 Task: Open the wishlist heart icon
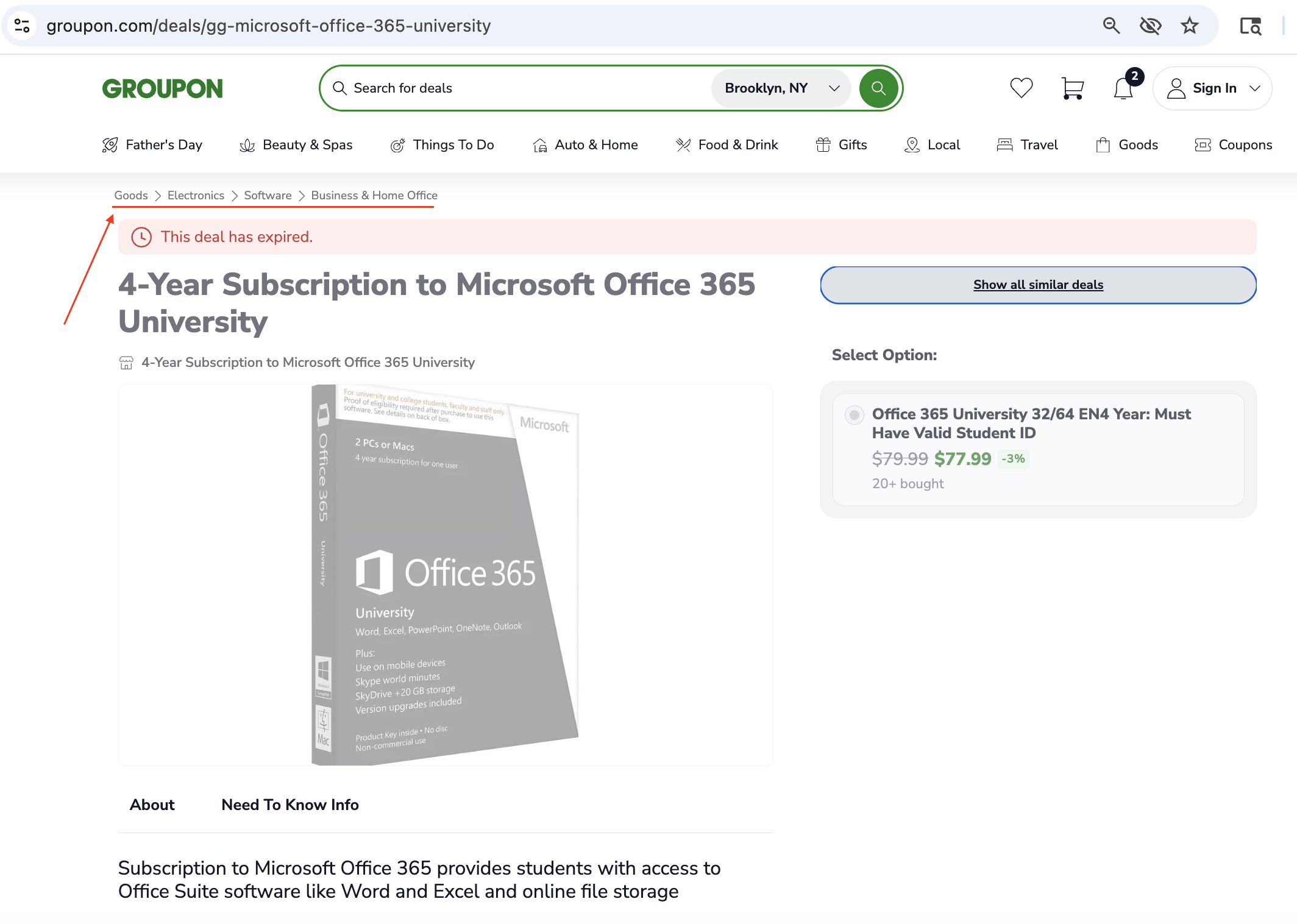pos(1022,88)
